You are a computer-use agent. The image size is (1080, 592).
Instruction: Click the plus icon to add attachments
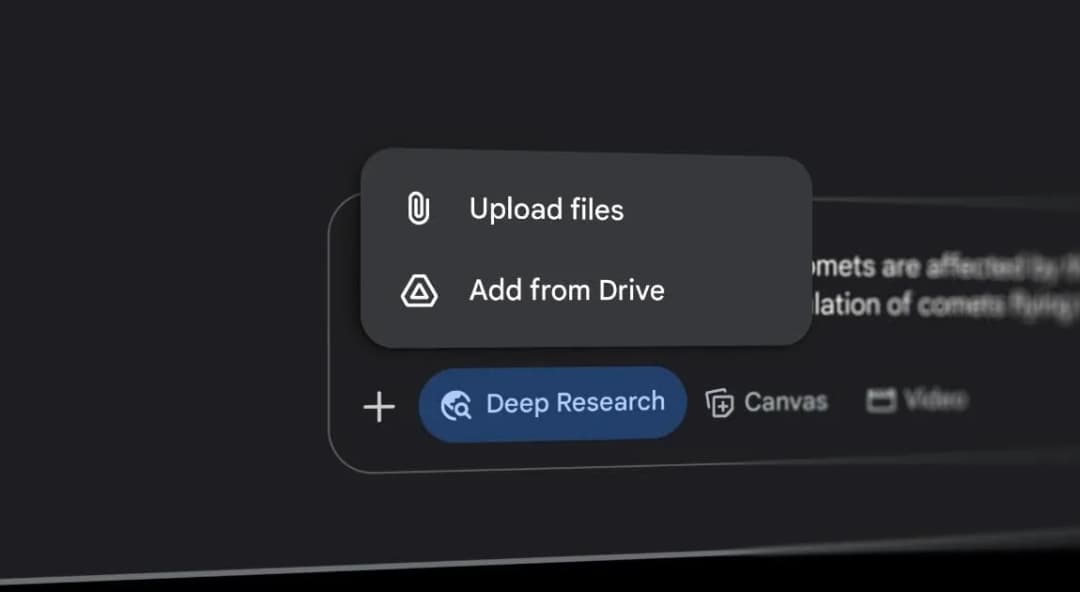379,407
